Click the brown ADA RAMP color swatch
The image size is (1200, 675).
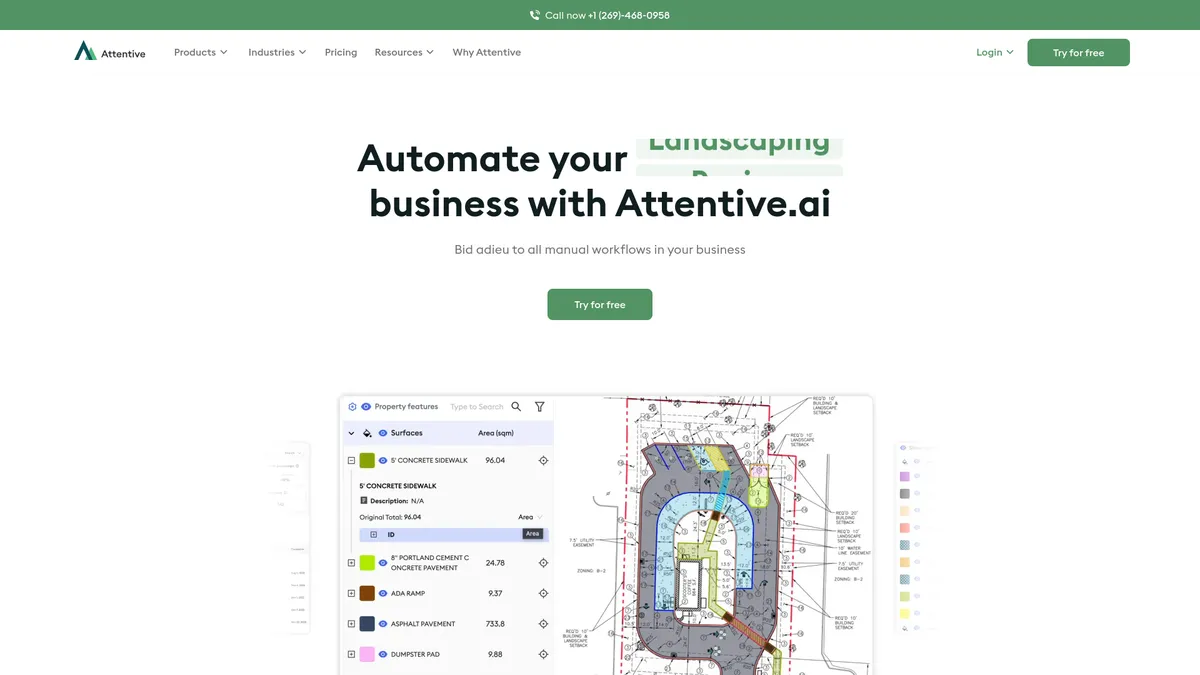click(367, 594)
